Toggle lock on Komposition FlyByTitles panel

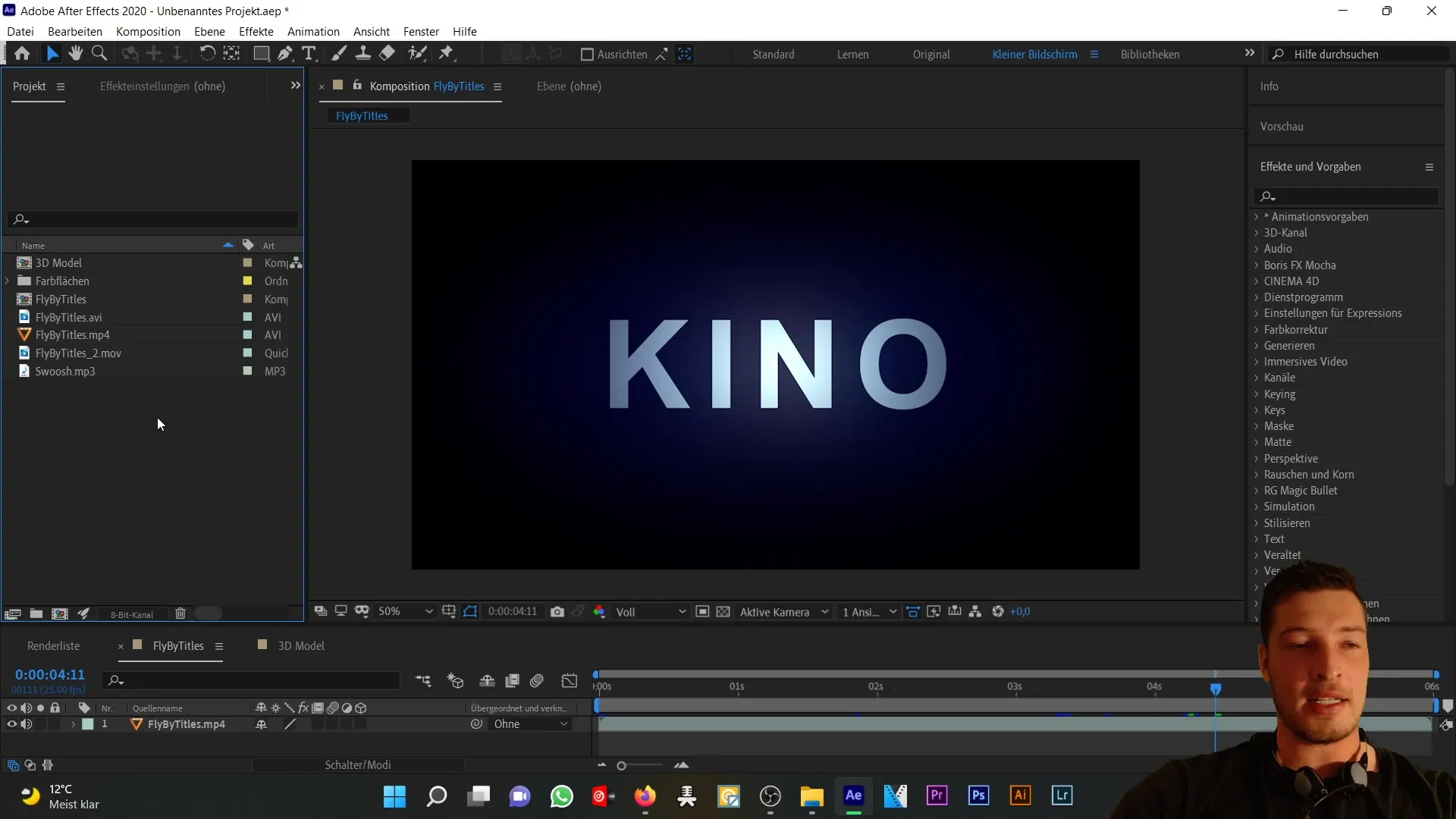pyautogui.click(x=357, y=86)
